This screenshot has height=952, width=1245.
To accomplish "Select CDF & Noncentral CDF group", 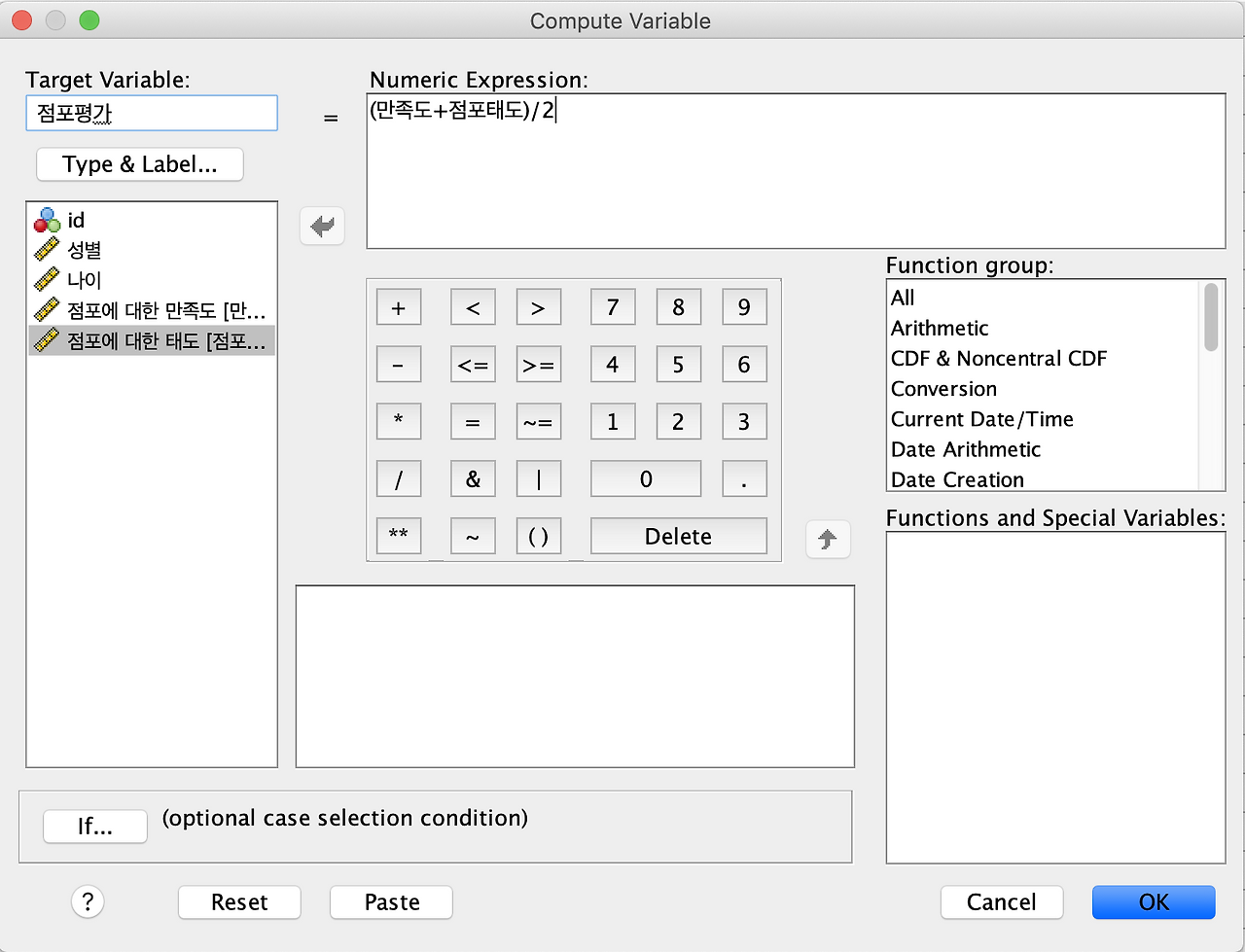I will click(1045, 358).
